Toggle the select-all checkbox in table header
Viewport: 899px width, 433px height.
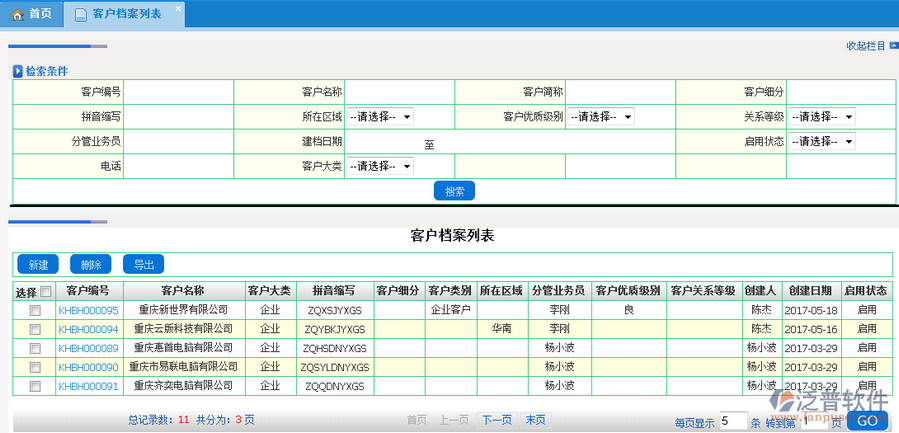coord(45,292)
